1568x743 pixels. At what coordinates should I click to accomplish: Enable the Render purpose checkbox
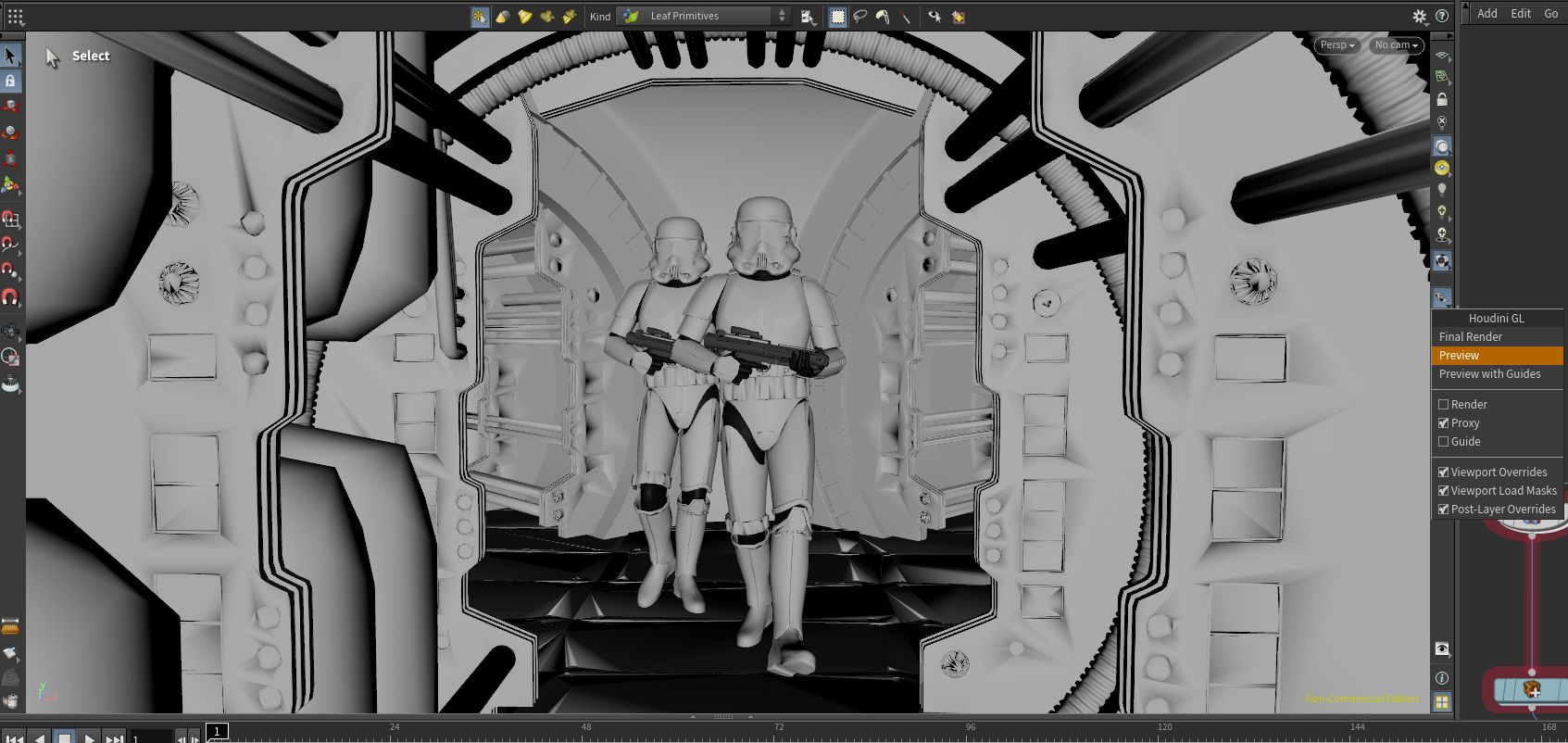coord(1443,405)
